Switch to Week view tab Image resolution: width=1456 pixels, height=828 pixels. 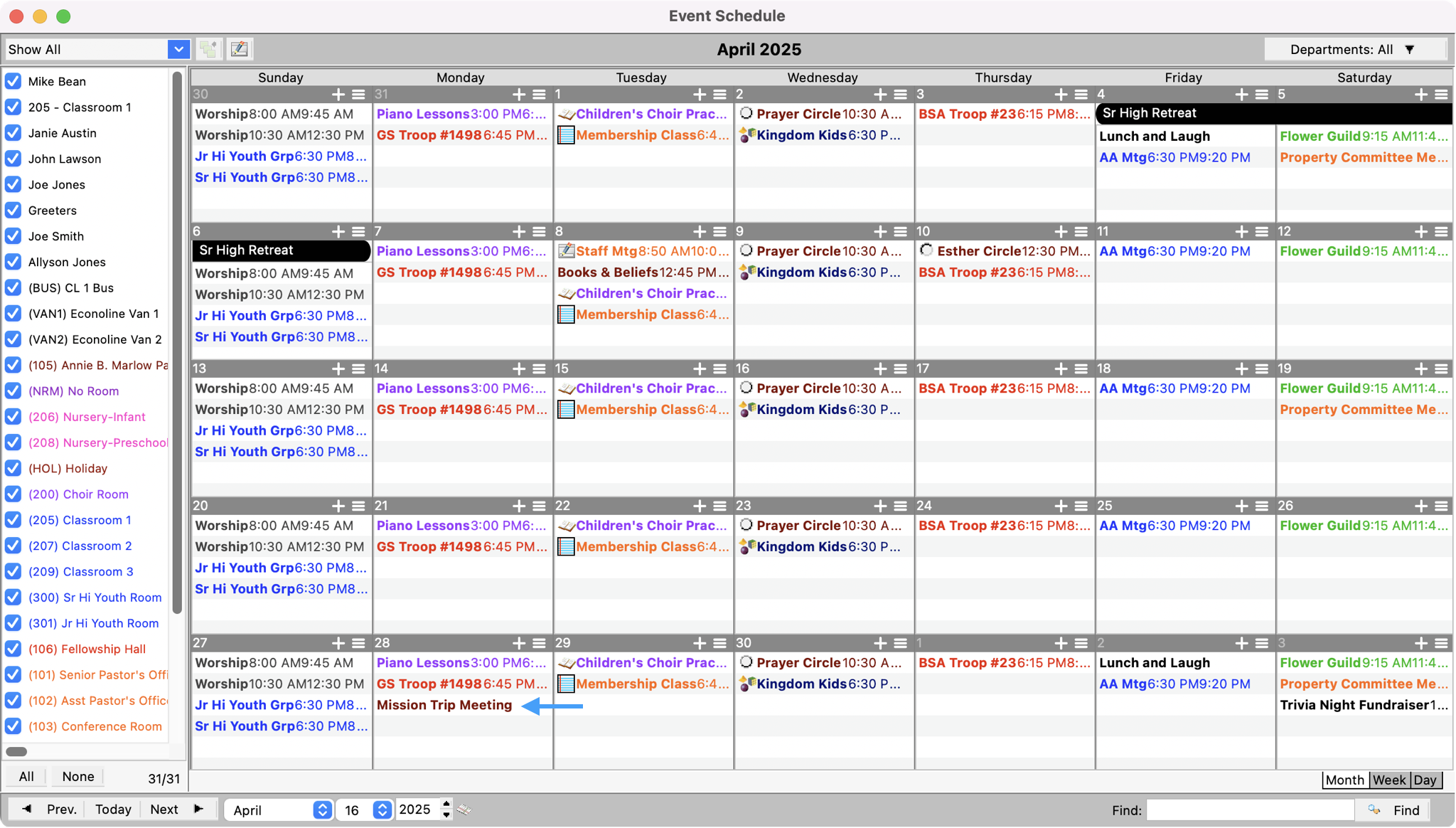(1388, 780)
